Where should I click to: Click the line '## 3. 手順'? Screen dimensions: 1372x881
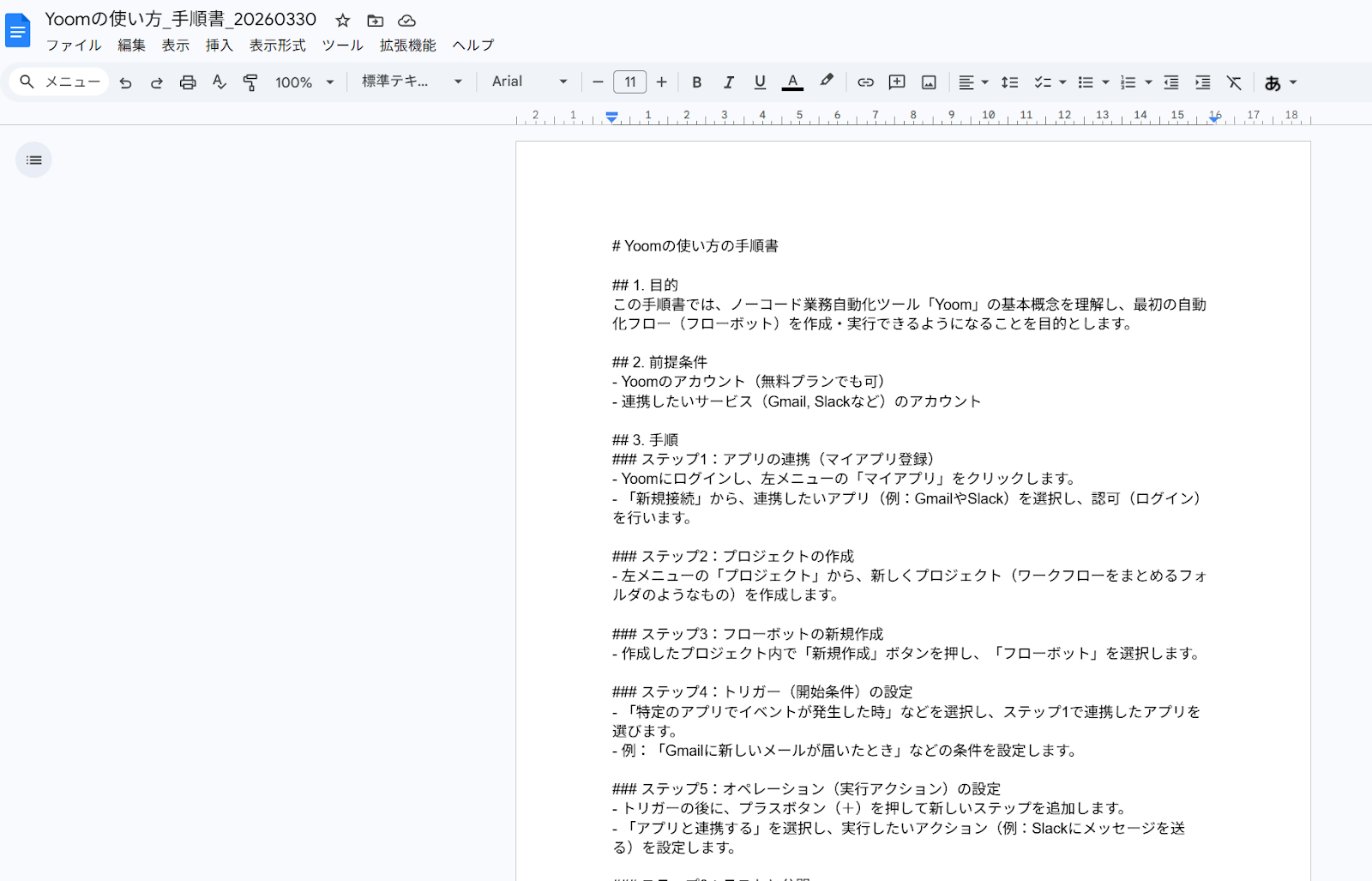pyautogui.click(x=645, y=440)
